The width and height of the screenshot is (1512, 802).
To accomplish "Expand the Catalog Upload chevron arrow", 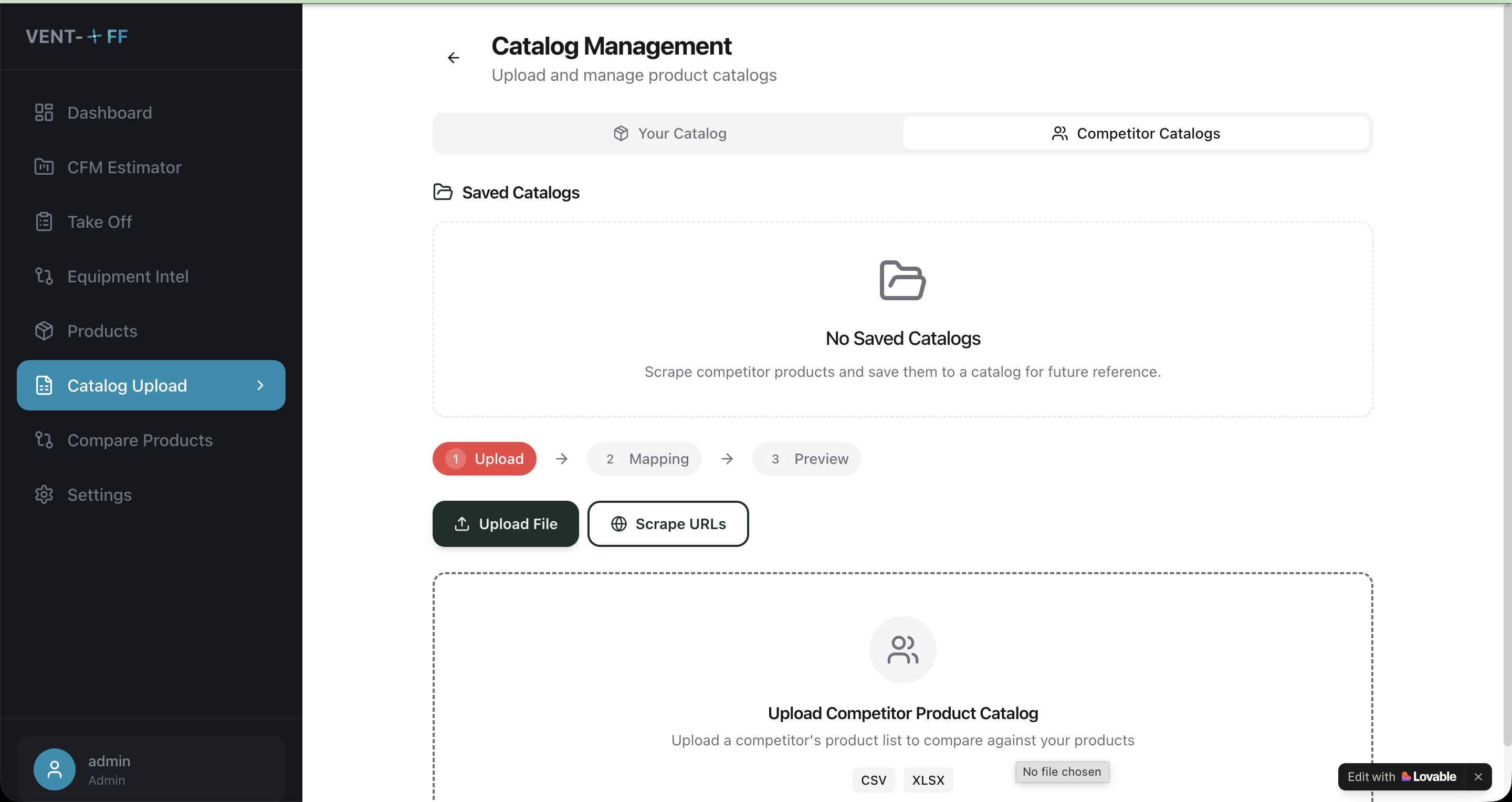I will pos(260,385).
